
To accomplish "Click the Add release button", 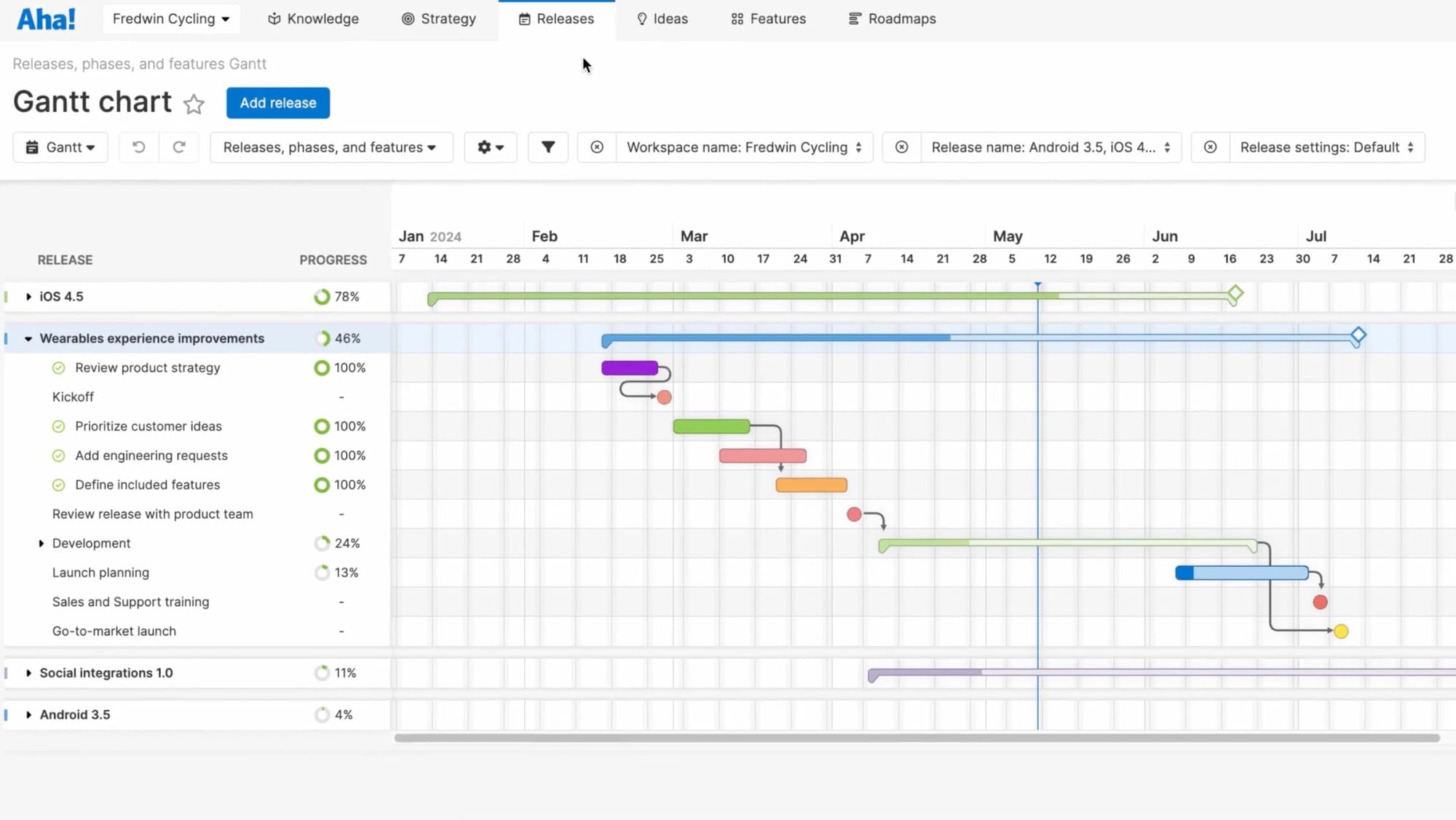I will pos(278,103).
